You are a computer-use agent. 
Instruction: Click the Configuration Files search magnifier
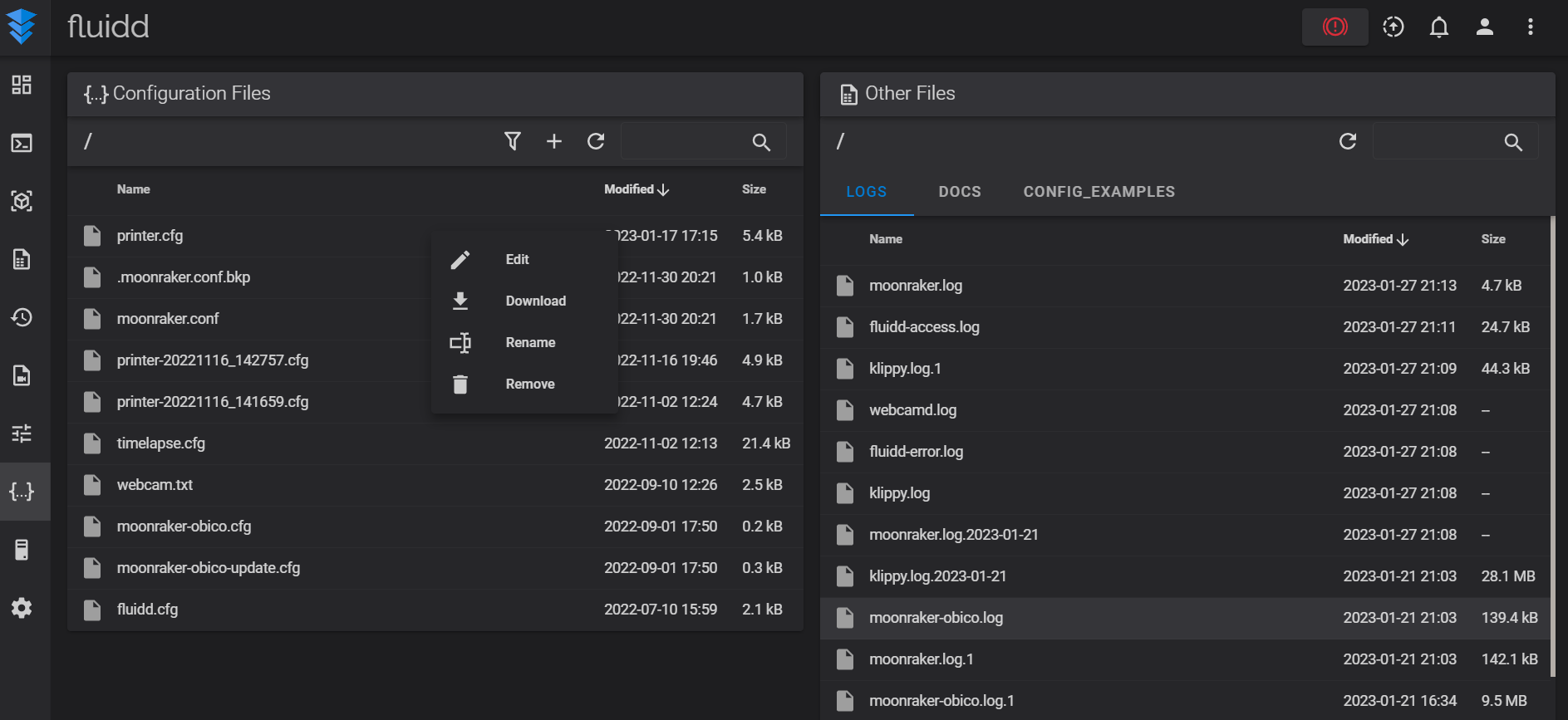(x=761, y=142)
